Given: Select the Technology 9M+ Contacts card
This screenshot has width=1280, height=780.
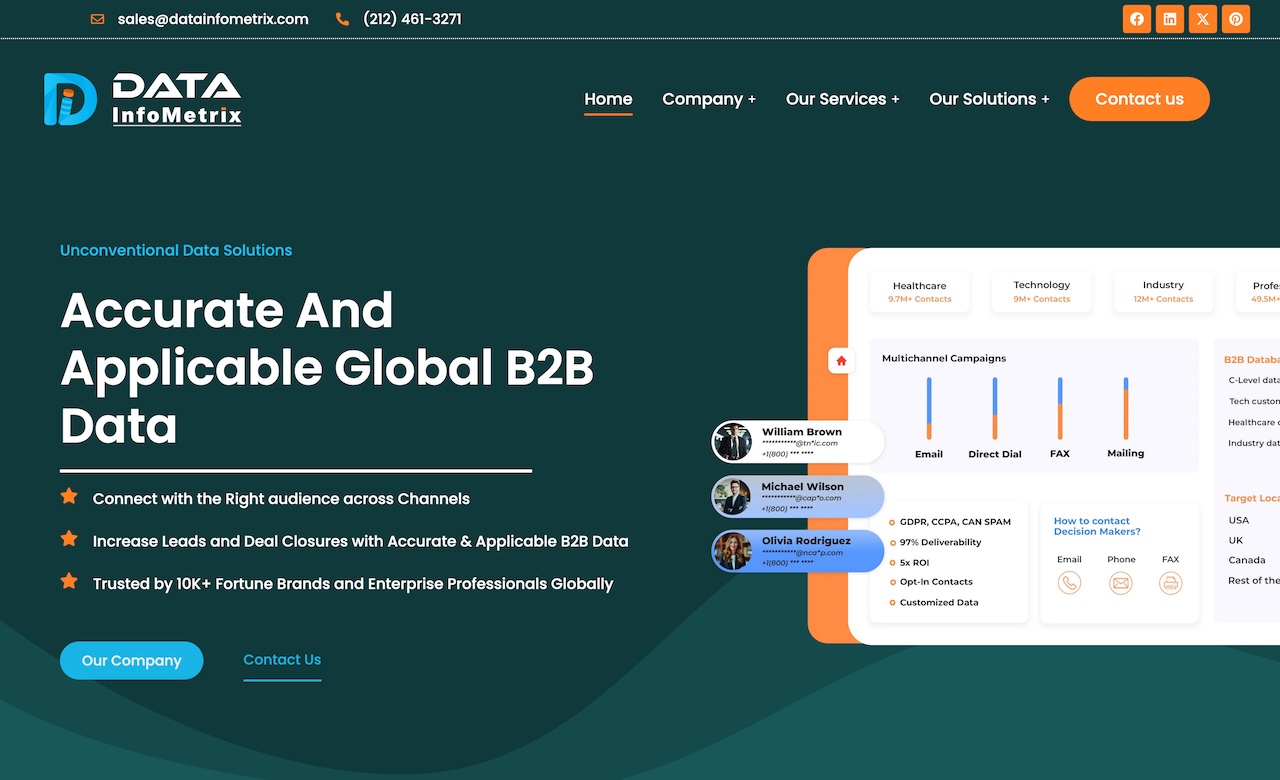Looking at the screenshot, I should click(1041, 292).
